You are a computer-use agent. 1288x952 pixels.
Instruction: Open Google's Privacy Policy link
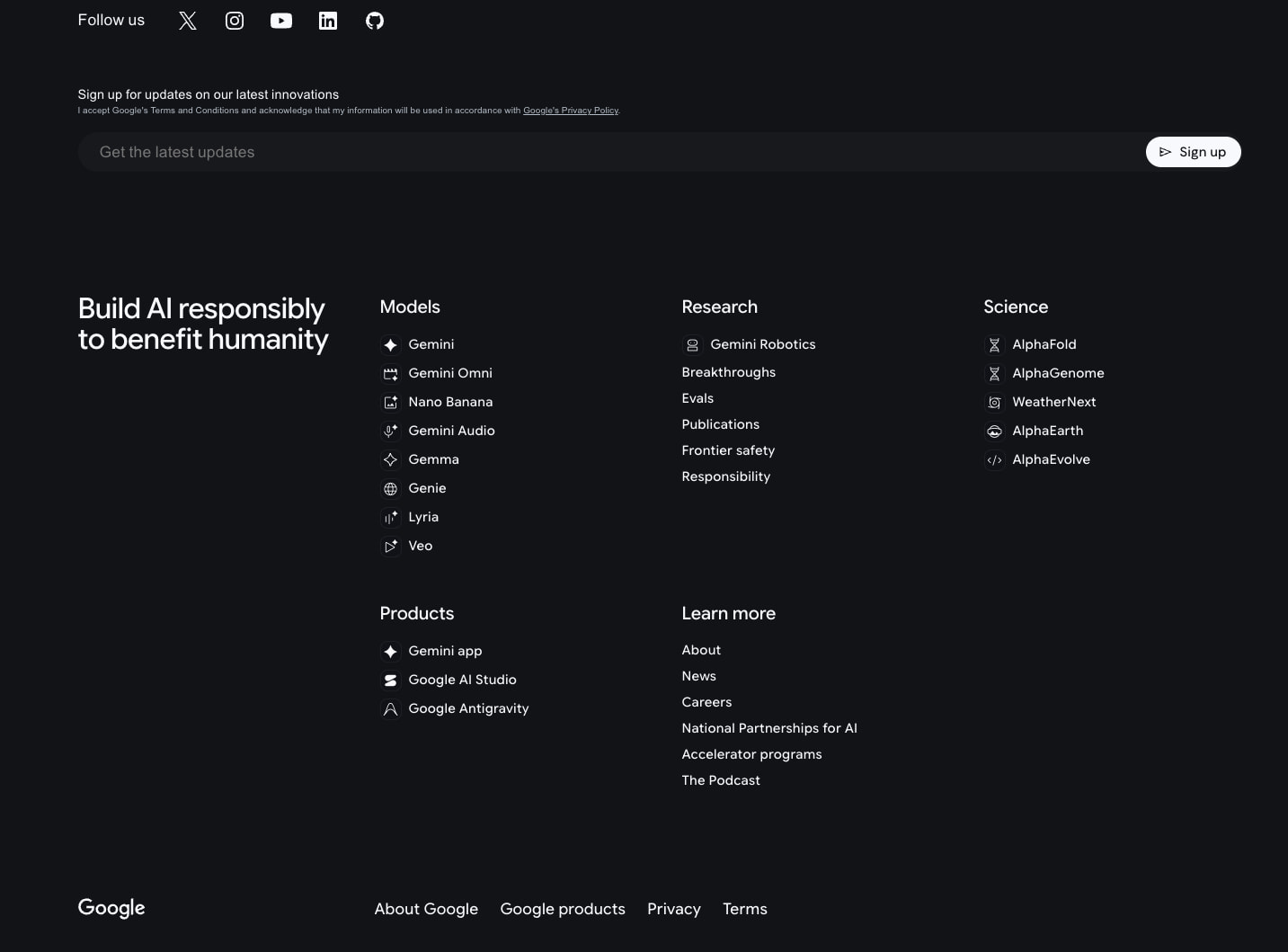click(x=571, y=111)
